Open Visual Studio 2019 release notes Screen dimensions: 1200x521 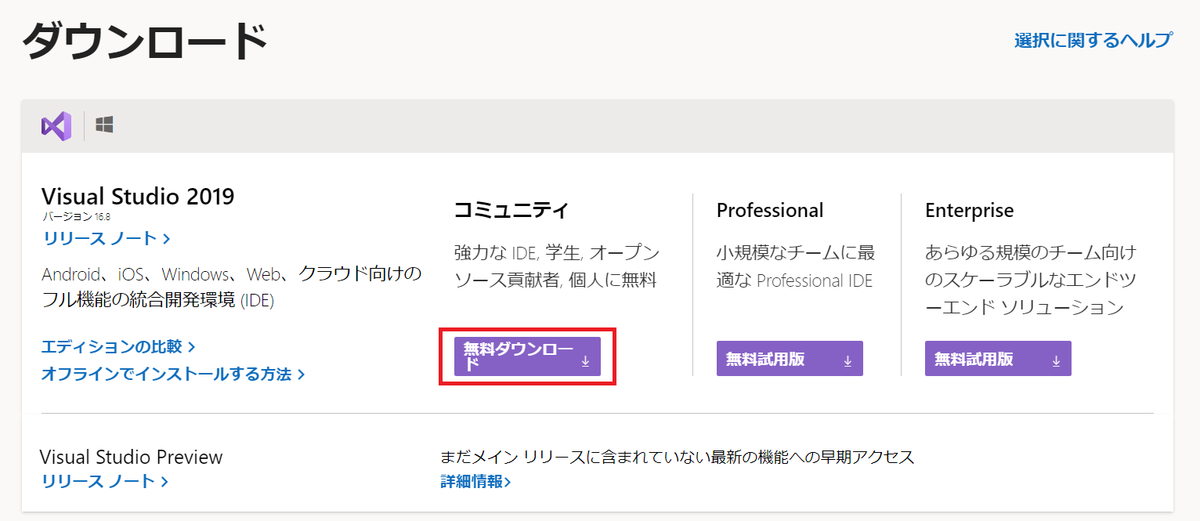106,238
